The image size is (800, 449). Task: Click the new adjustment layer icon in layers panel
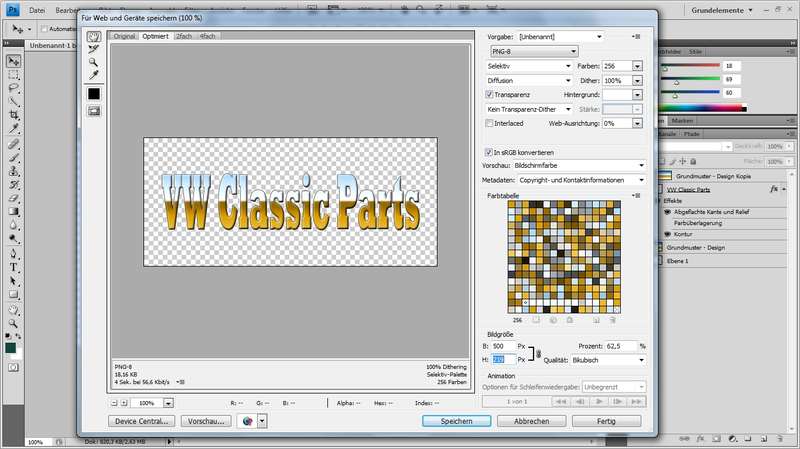733,439
